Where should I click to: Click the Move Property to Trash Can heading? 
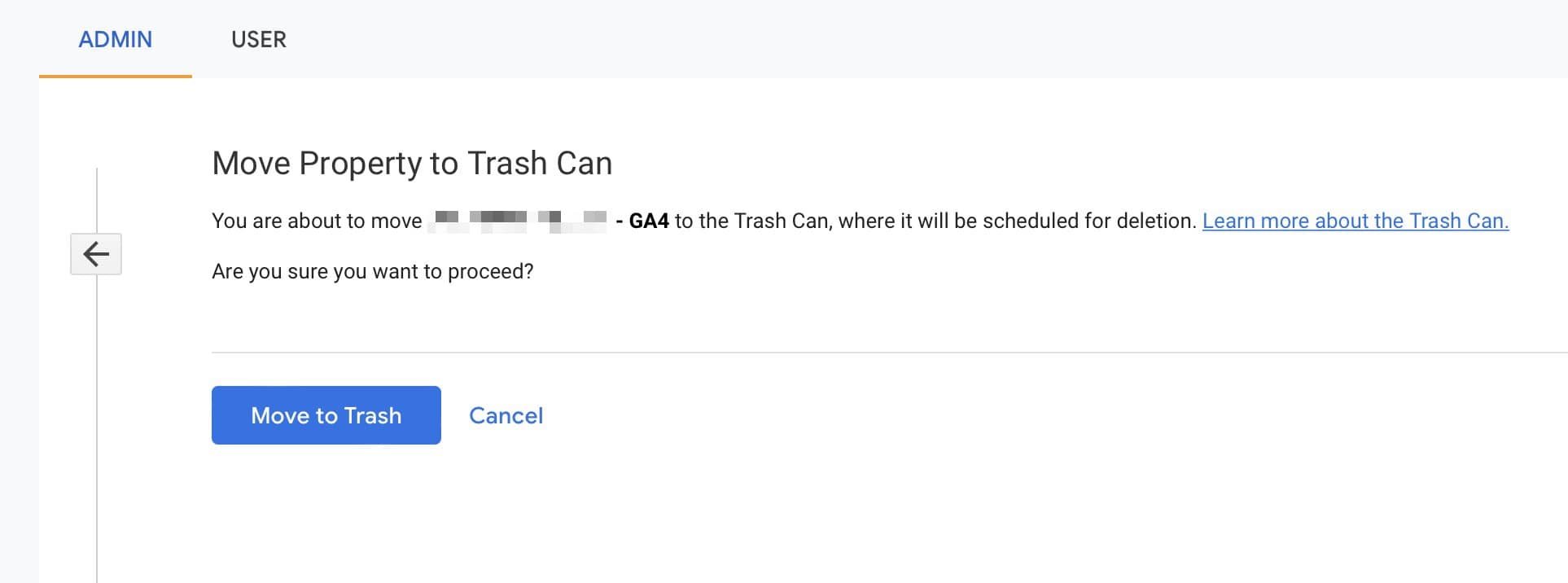[x=412, y=162]
